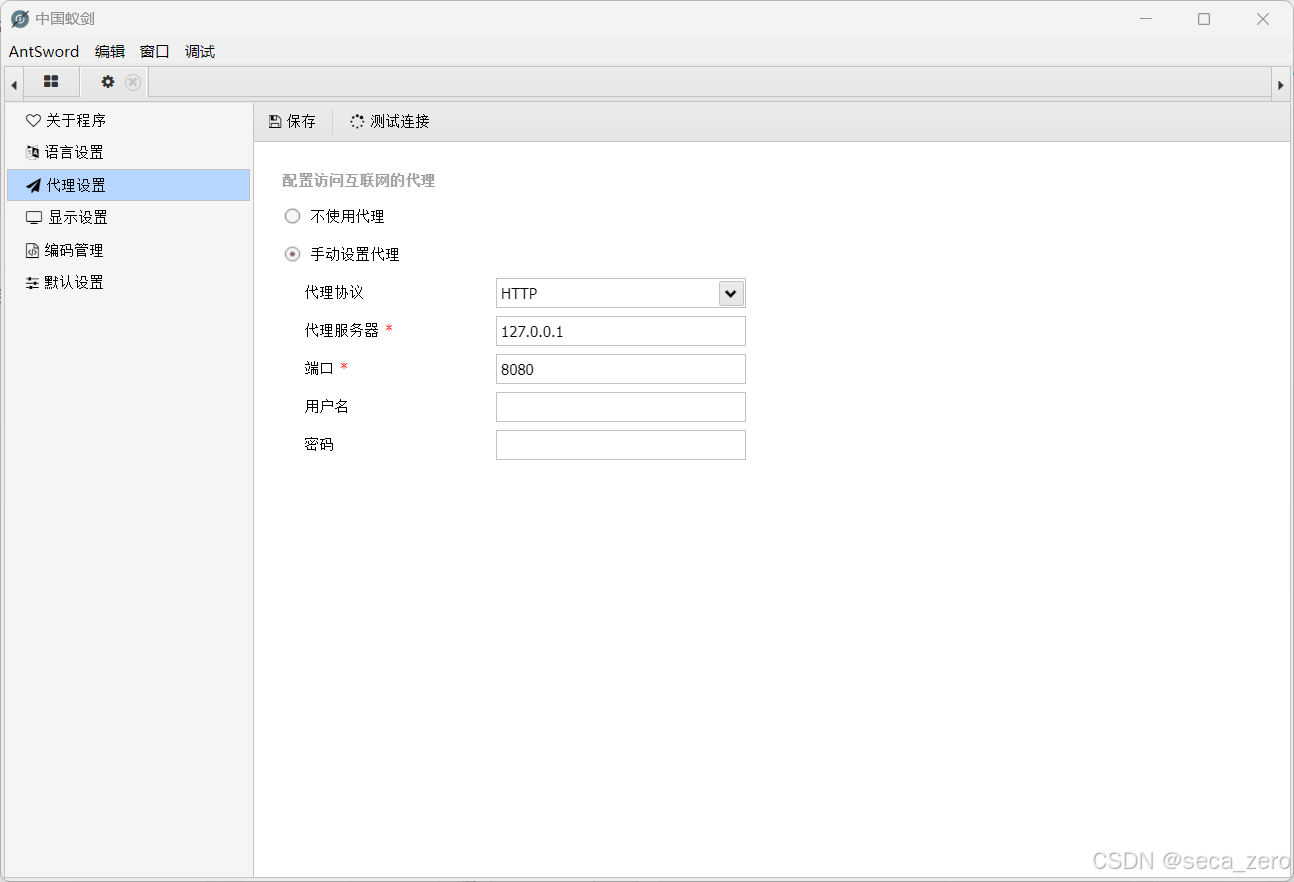Focus the proxy server 127.0.0.1 field
Viewport: 1294px width, 882px height.
pyautogui.click(x=621, y=331)
